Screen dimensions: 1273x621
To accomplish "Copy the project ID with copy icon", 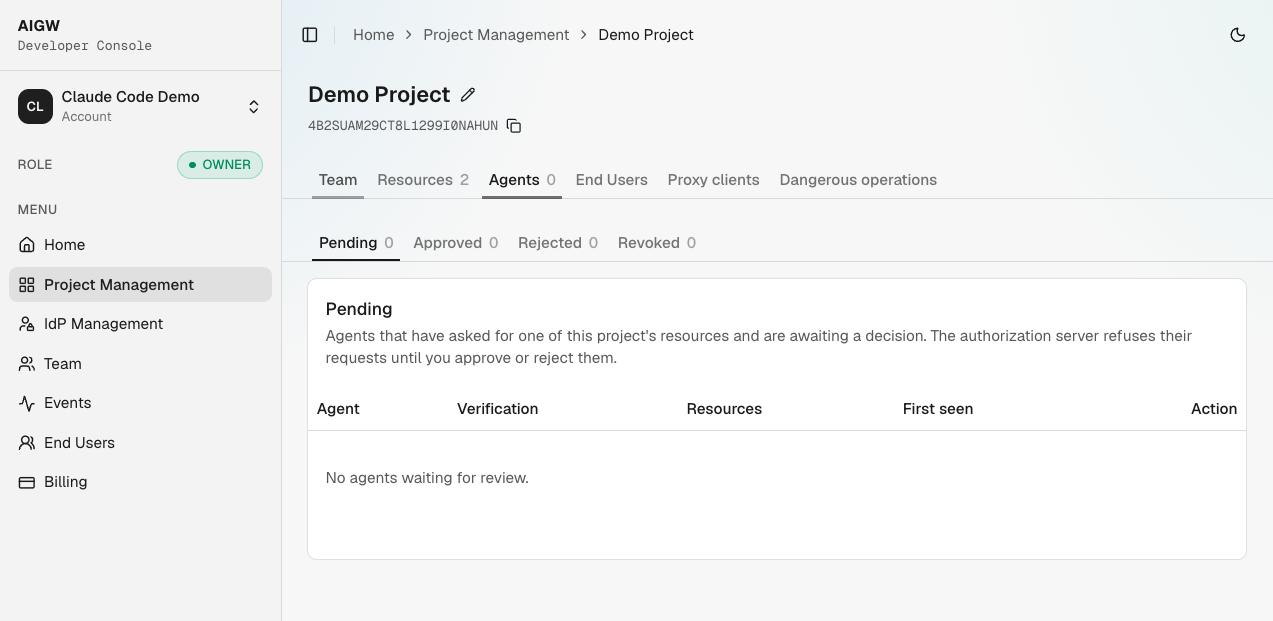I will tap(514, 126).
